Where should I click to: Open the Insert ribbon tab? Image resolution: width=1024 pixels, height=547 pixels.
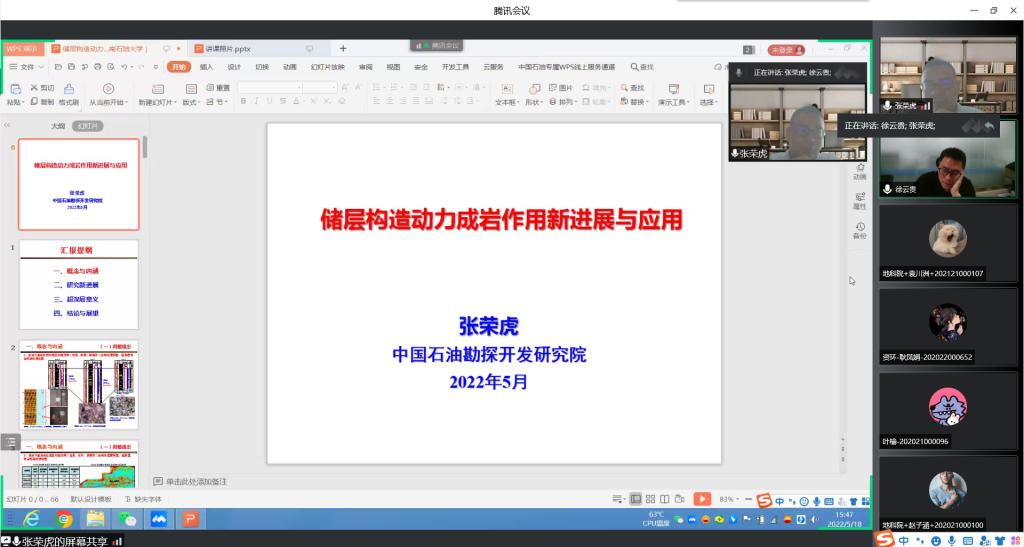(x=206, y=67)
